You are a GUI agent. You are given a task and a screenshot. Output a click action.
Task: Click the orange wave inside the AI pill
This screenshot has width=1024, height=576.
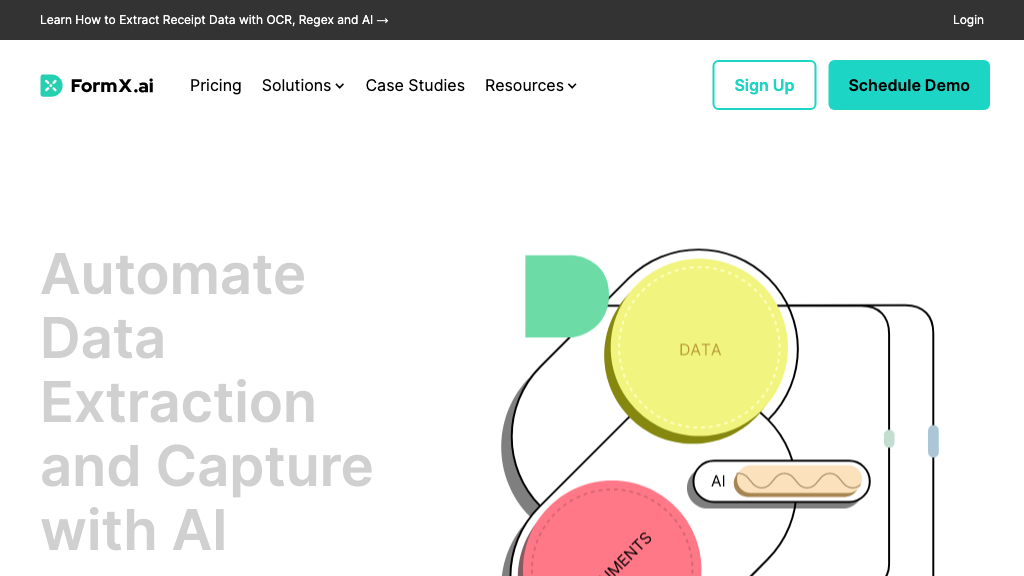pyautogui.click(x=798, y=481)
